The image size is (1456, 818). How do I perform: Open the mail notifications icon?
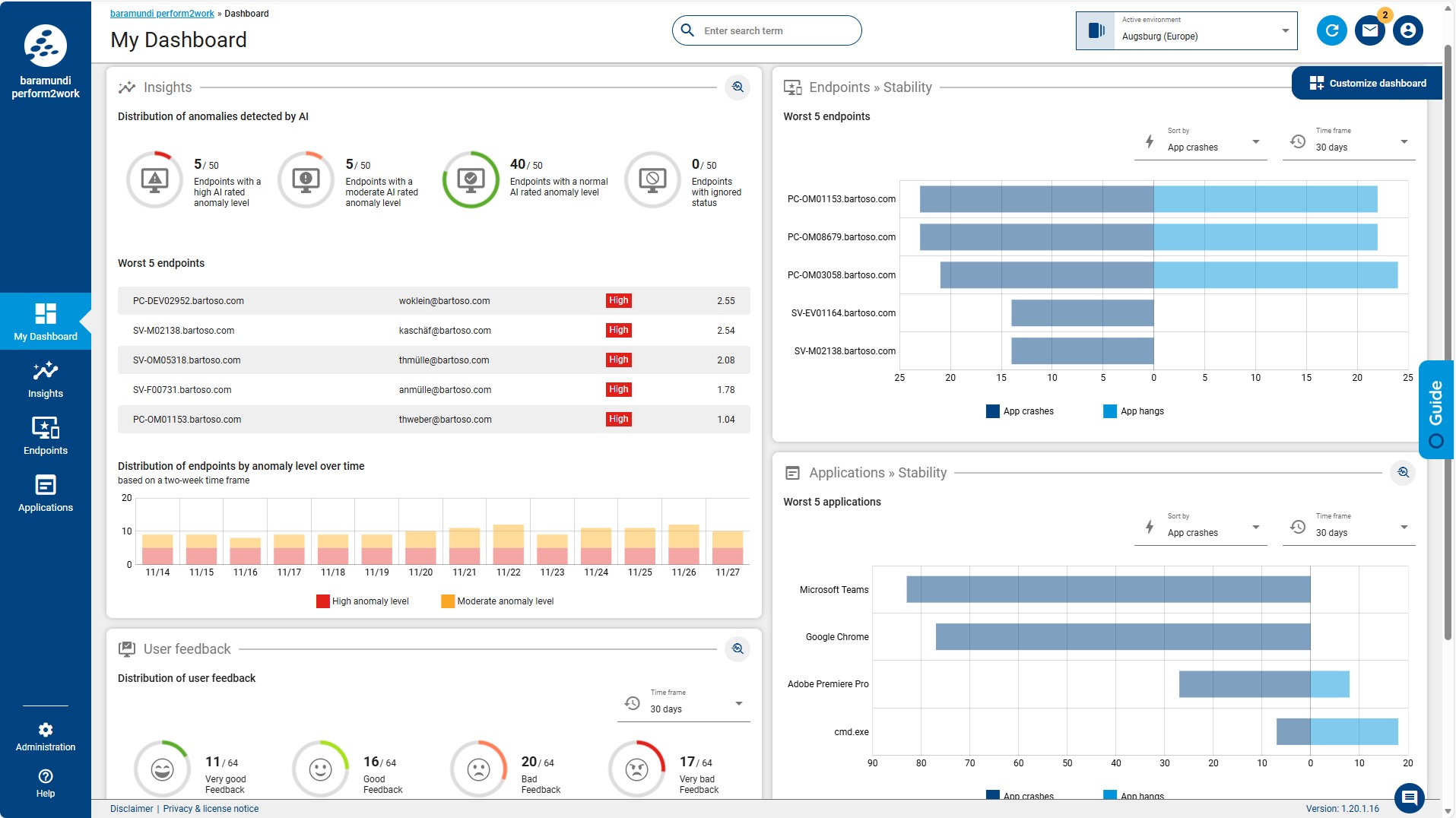coord(1369,30)
